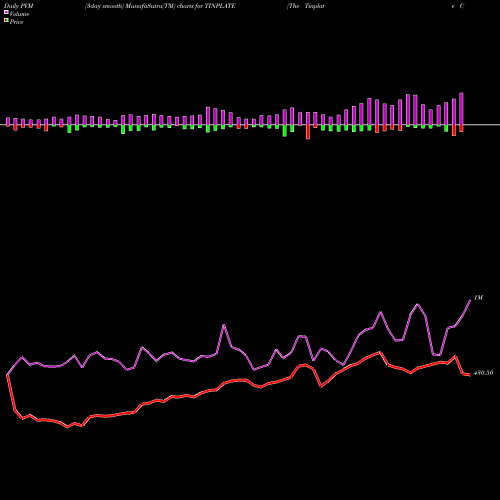Click the MunafaSutra charts for TINPLATE heading

[160, 6]
